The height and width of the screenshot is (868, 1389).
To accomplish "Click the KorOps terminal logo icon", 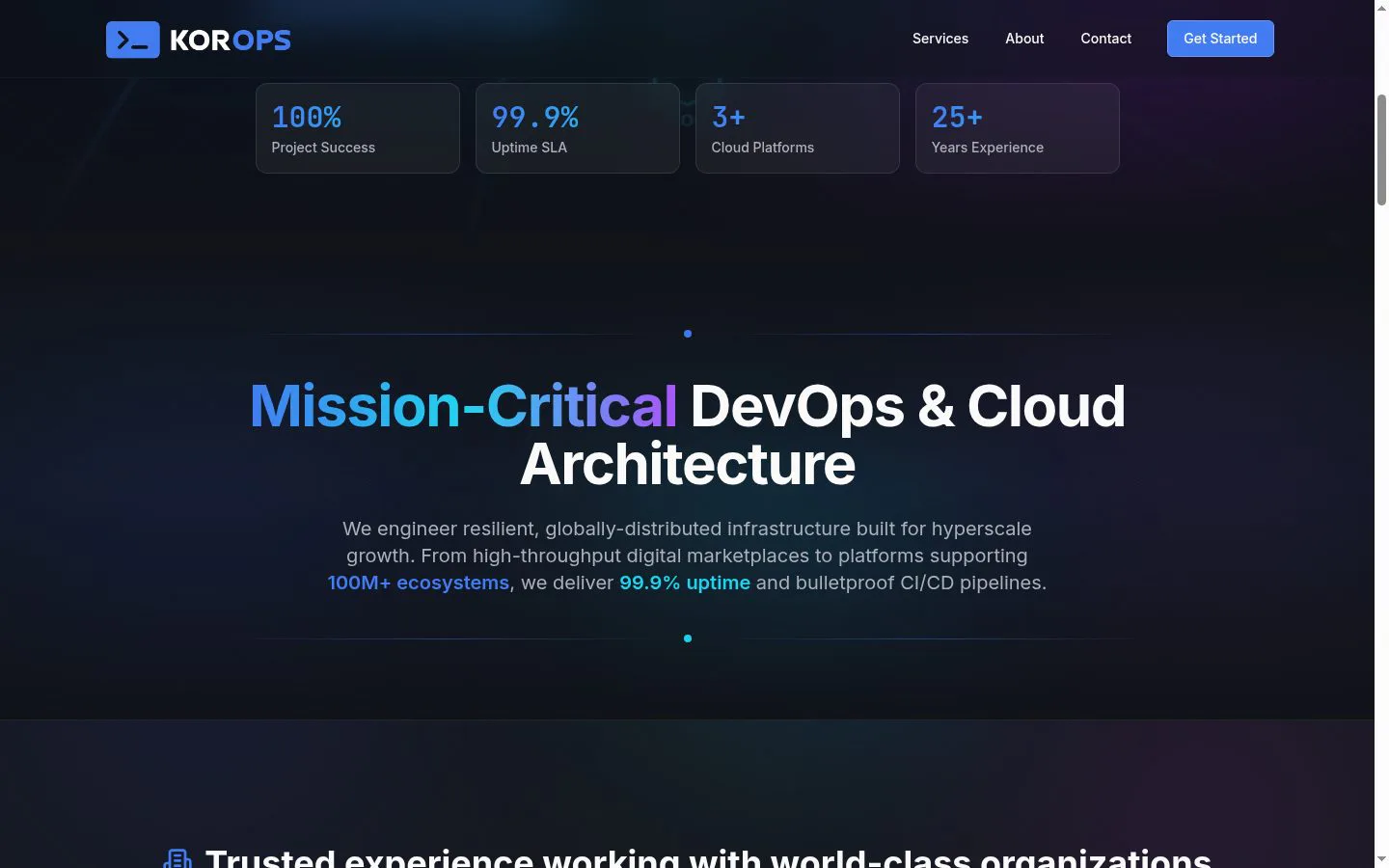I will tap(133, 40).
